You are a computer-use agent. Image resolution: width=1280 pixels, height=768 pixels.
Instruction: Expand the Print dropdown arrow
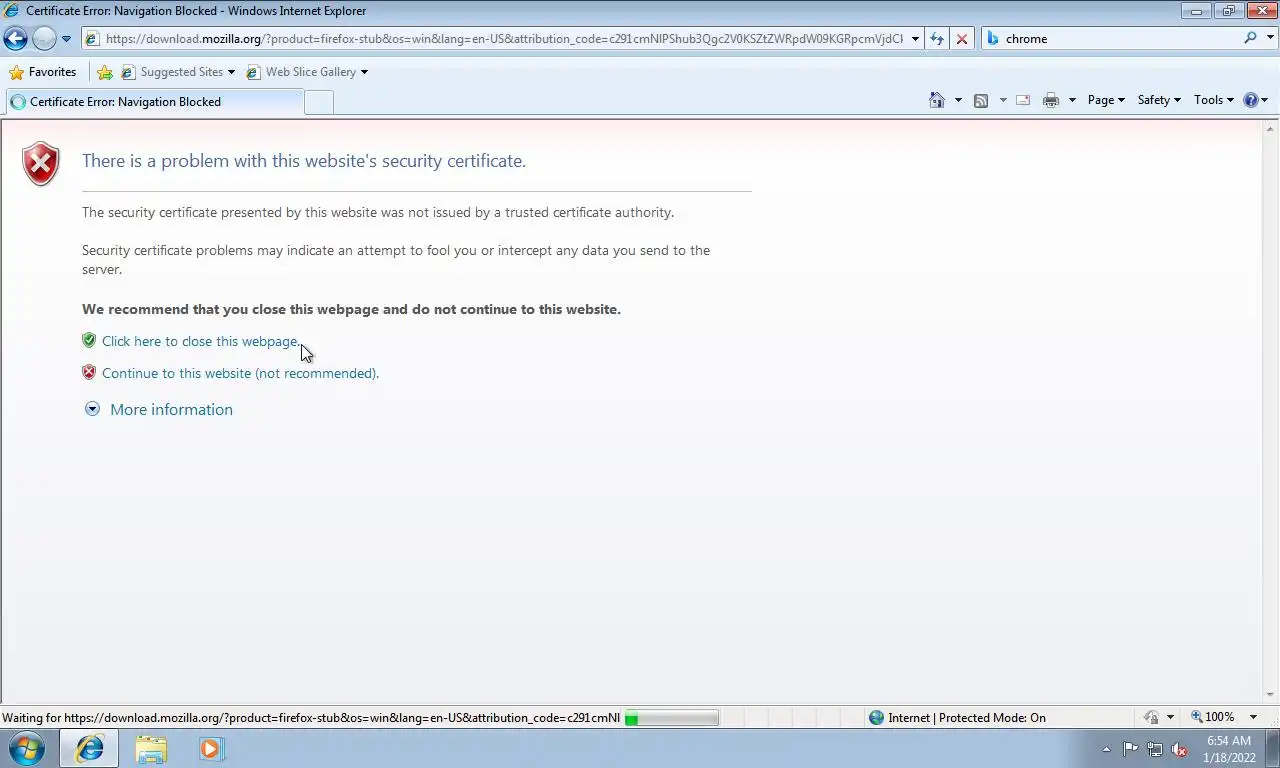point(1072,100)
